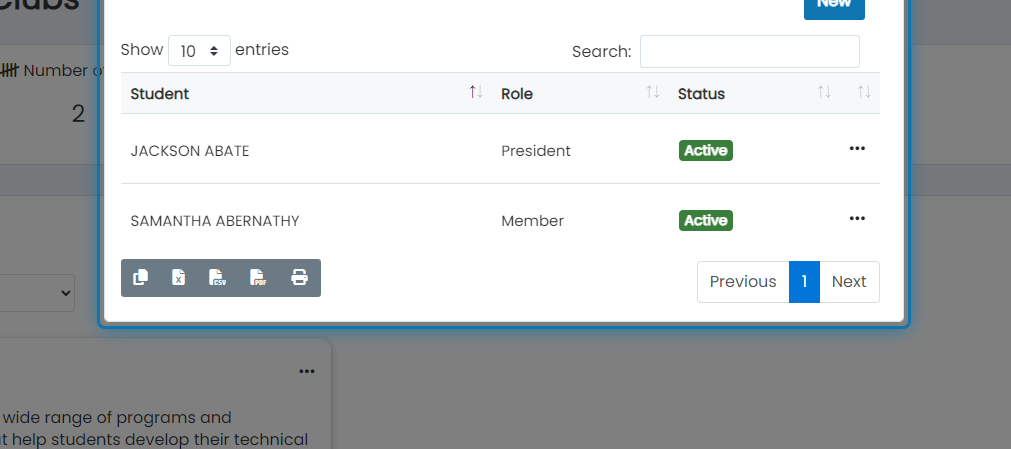Image resolution: width=1011 pixels, height=449 pixels.
Task: Focus the Search input field
Action: click(749, 52)
